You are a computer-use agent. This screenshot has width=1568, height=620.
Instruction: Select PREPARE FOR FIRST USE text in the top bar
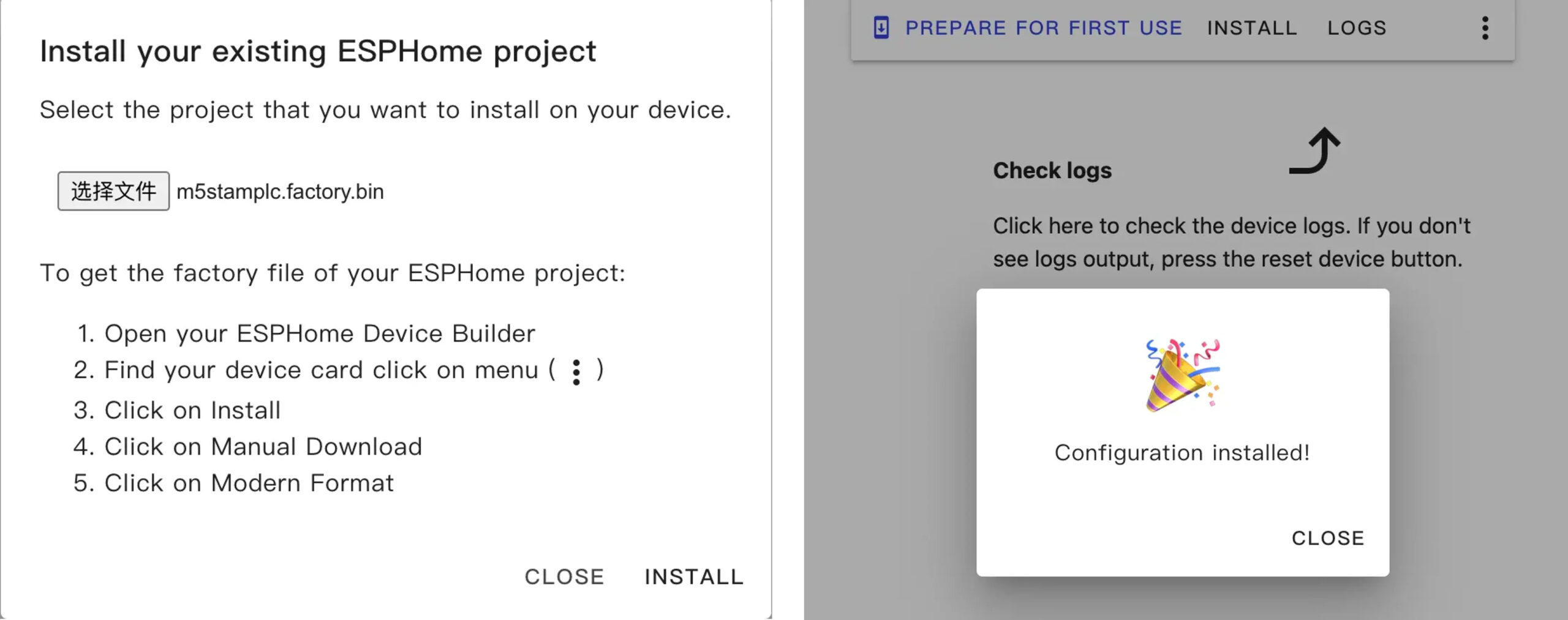pos(1044,28)
